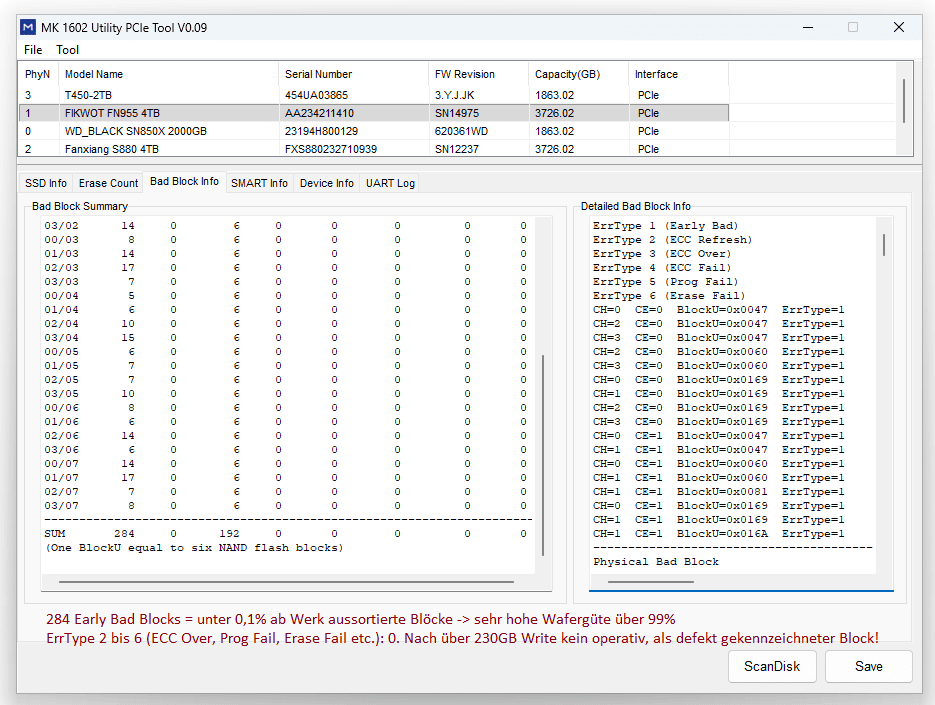Click serial number AA234211410
This screenshot has height=705, width=935.
[319, 113]
